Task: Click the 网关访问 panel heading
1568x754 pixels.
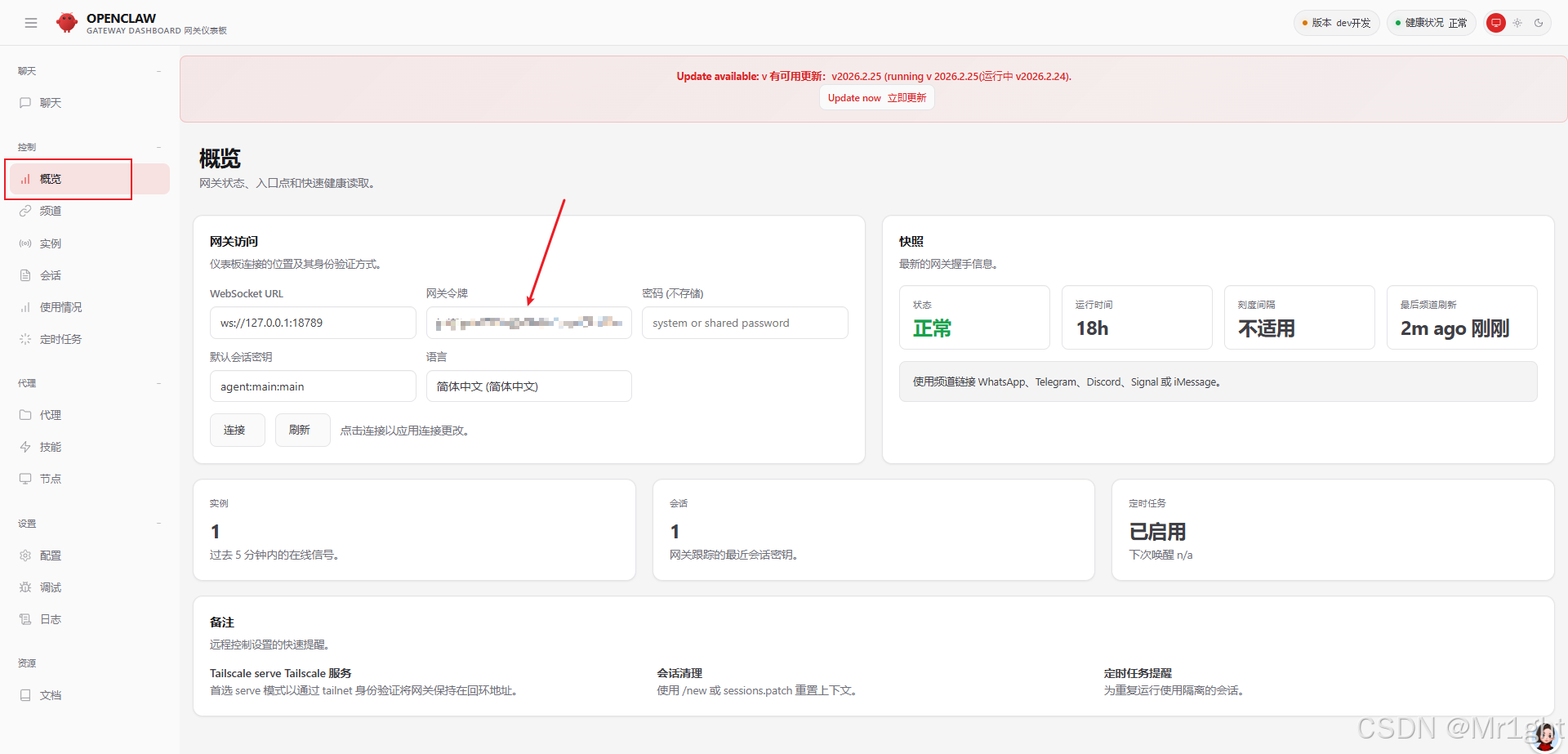Action: [234, 242]
